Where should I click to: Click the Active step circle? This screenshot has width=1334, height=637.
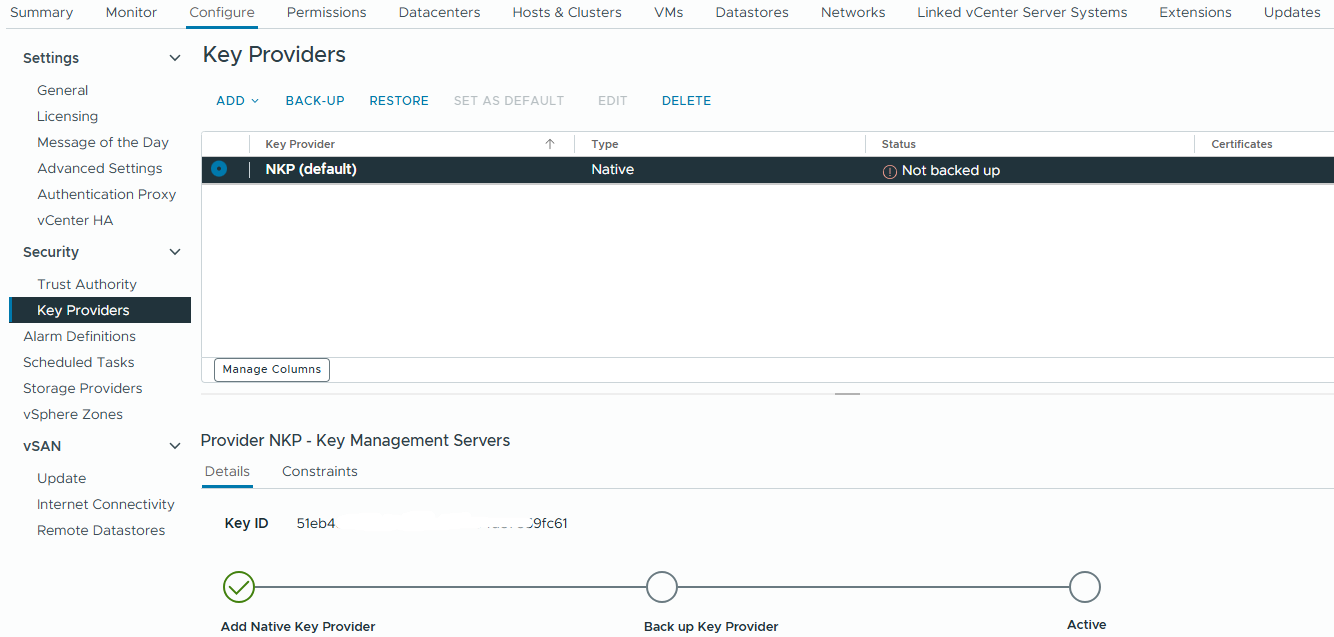point(1085,587)
